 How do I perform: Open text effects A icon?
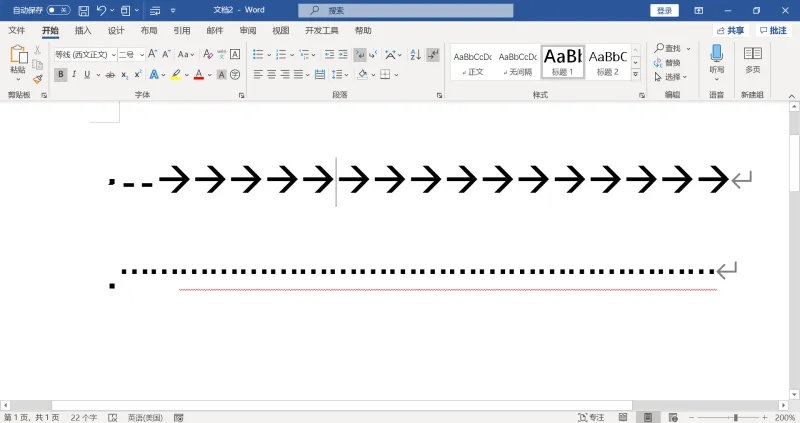(154, 74)
